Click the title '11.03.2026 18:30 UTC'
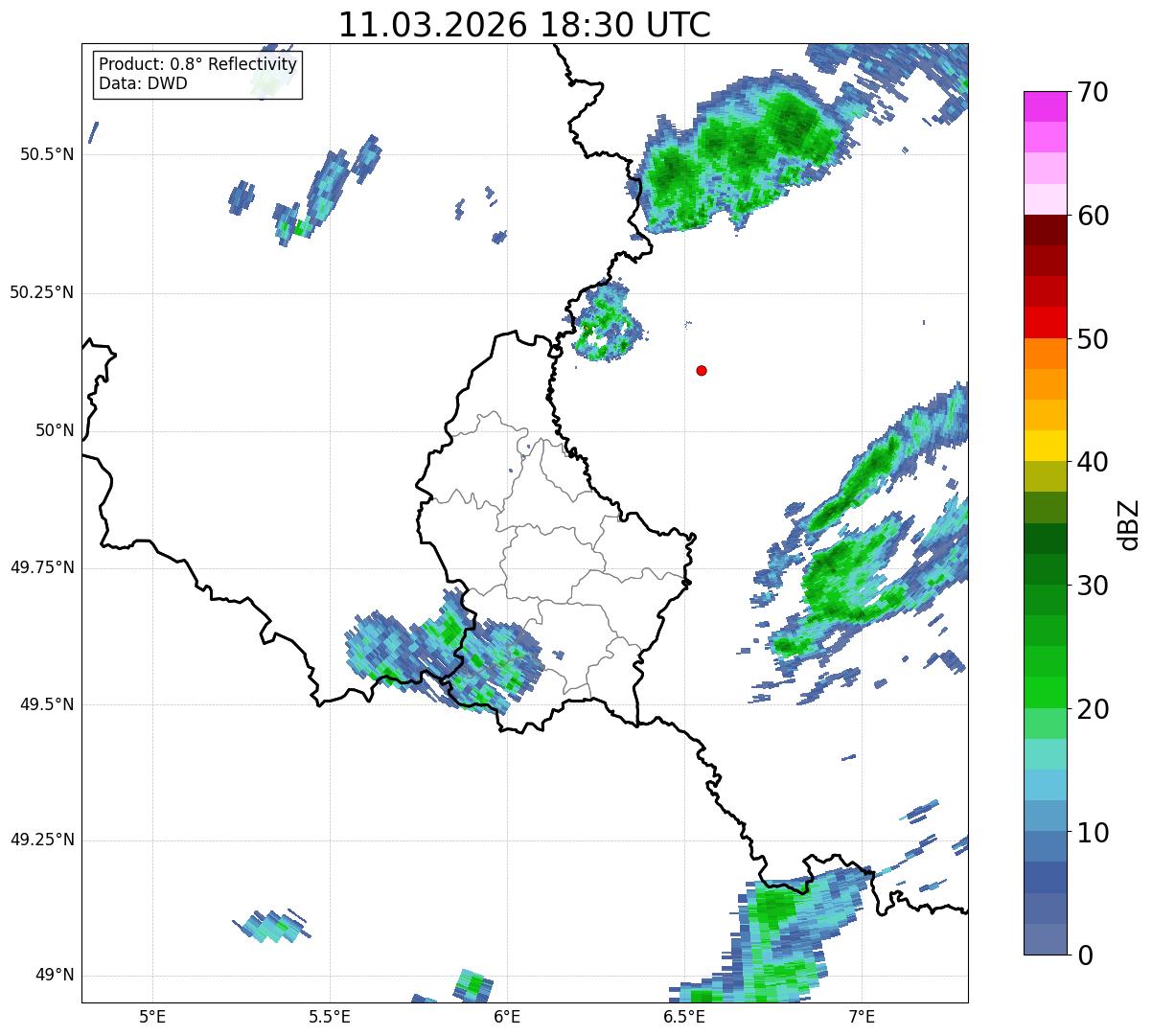This screenshot has width=1152, height=1036. click(524, 24)
